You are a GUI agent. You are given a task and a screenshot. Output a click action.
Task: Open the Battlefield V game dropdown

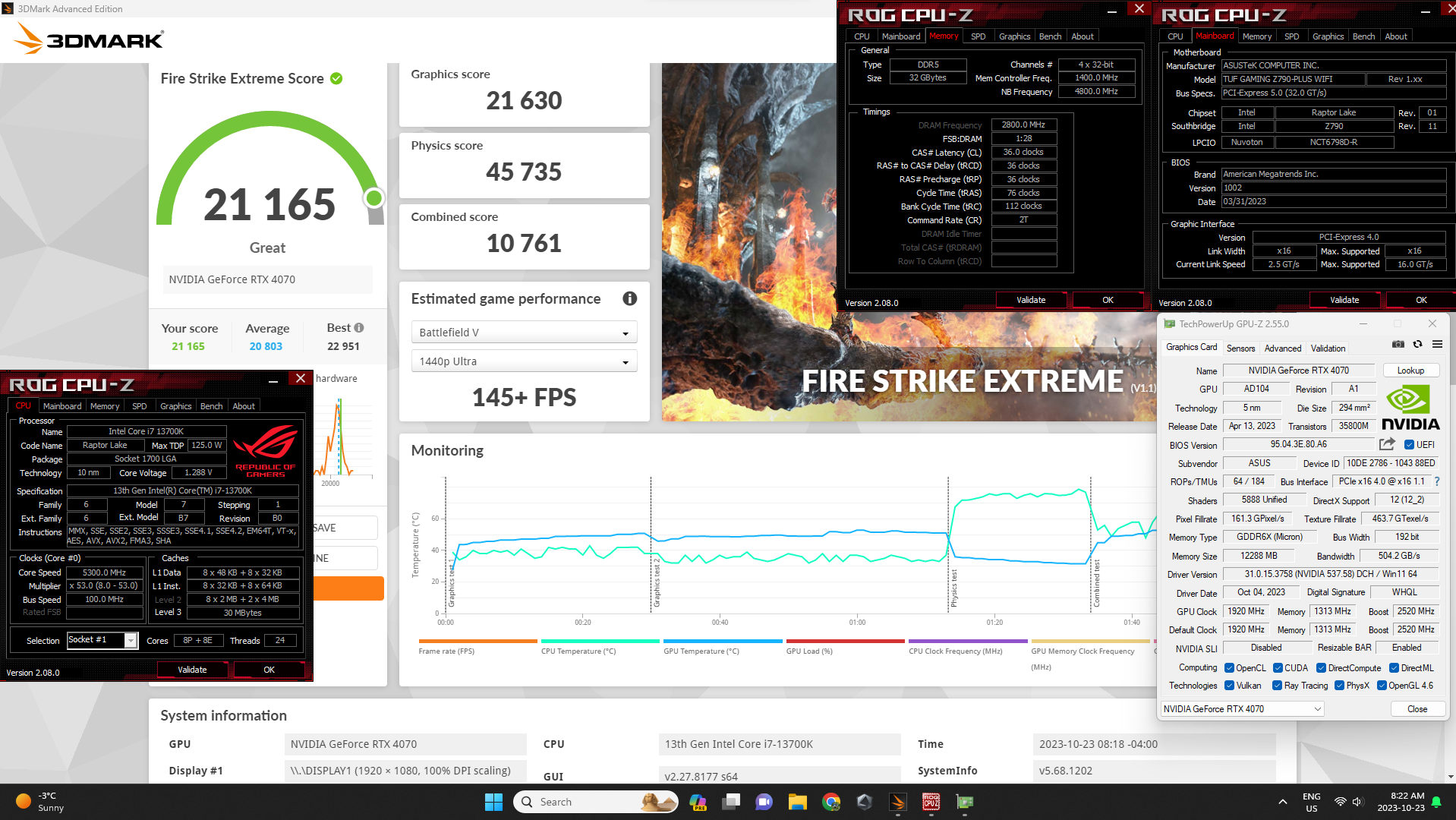coord(524,333)
